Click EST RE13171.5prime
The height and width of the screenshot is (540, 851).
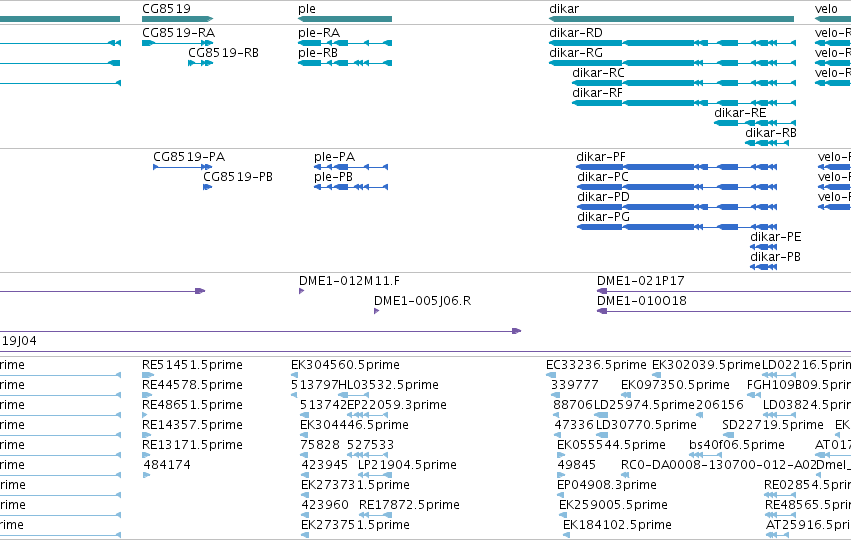pyautogui.click(x=192, y=446)
